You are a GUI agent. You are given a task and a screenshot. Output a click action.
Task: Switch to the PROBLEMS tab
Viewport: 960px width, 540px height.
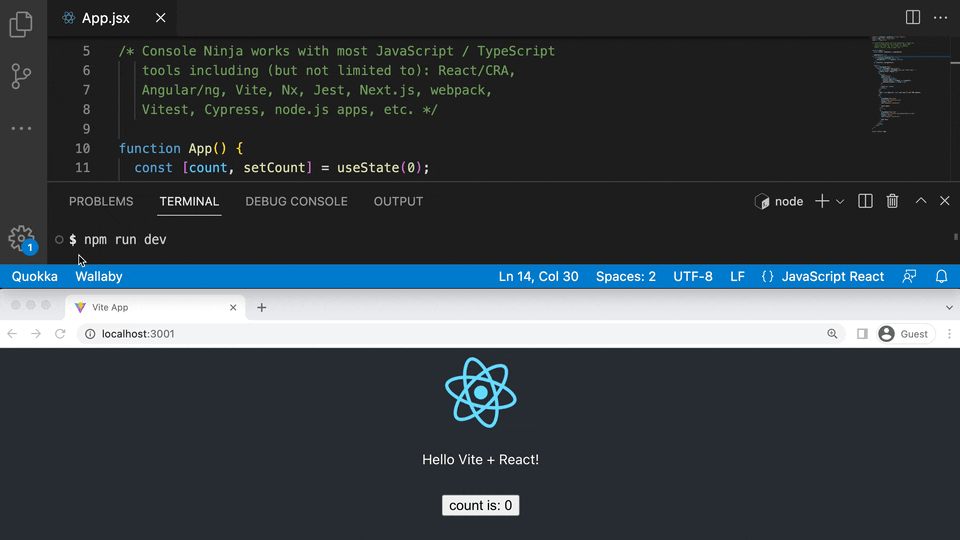pyautogui.click(x=101, y=201)
